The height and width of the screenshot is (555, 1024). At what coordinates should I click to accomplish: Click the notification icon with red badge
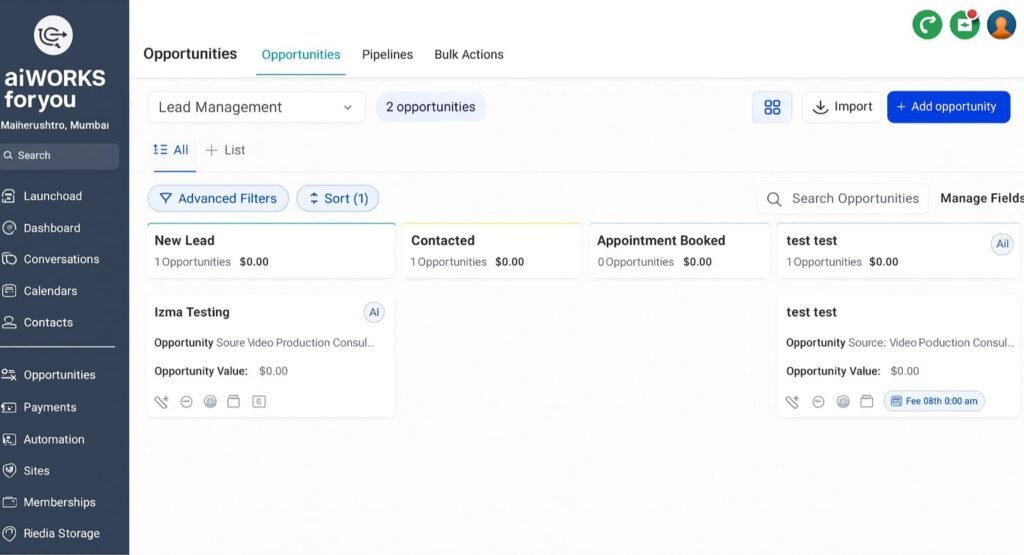pyautogui.click(x=964, y=25)
